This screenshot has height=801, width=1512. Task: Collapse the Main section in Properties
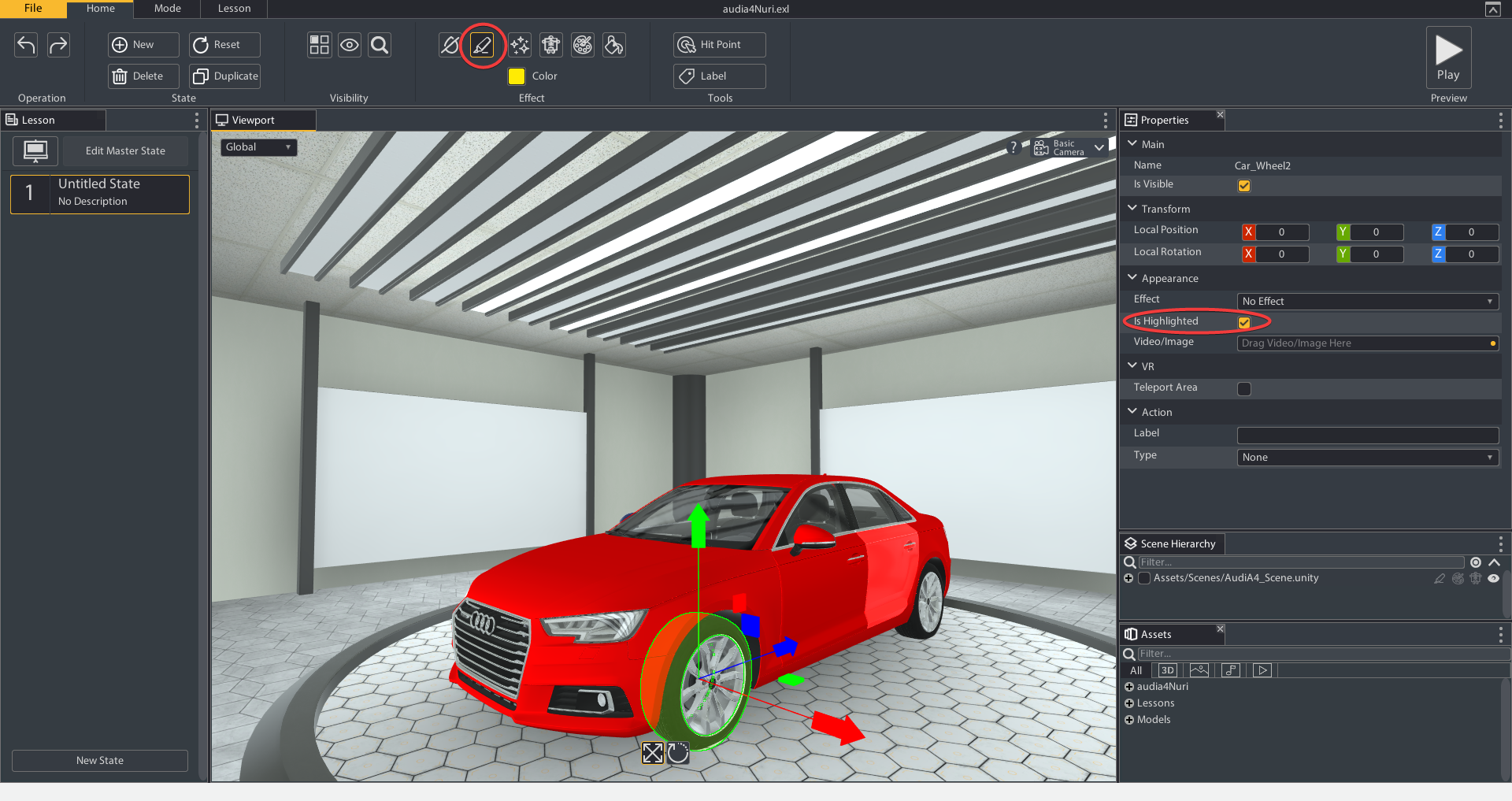click(x=1132, y=144)
